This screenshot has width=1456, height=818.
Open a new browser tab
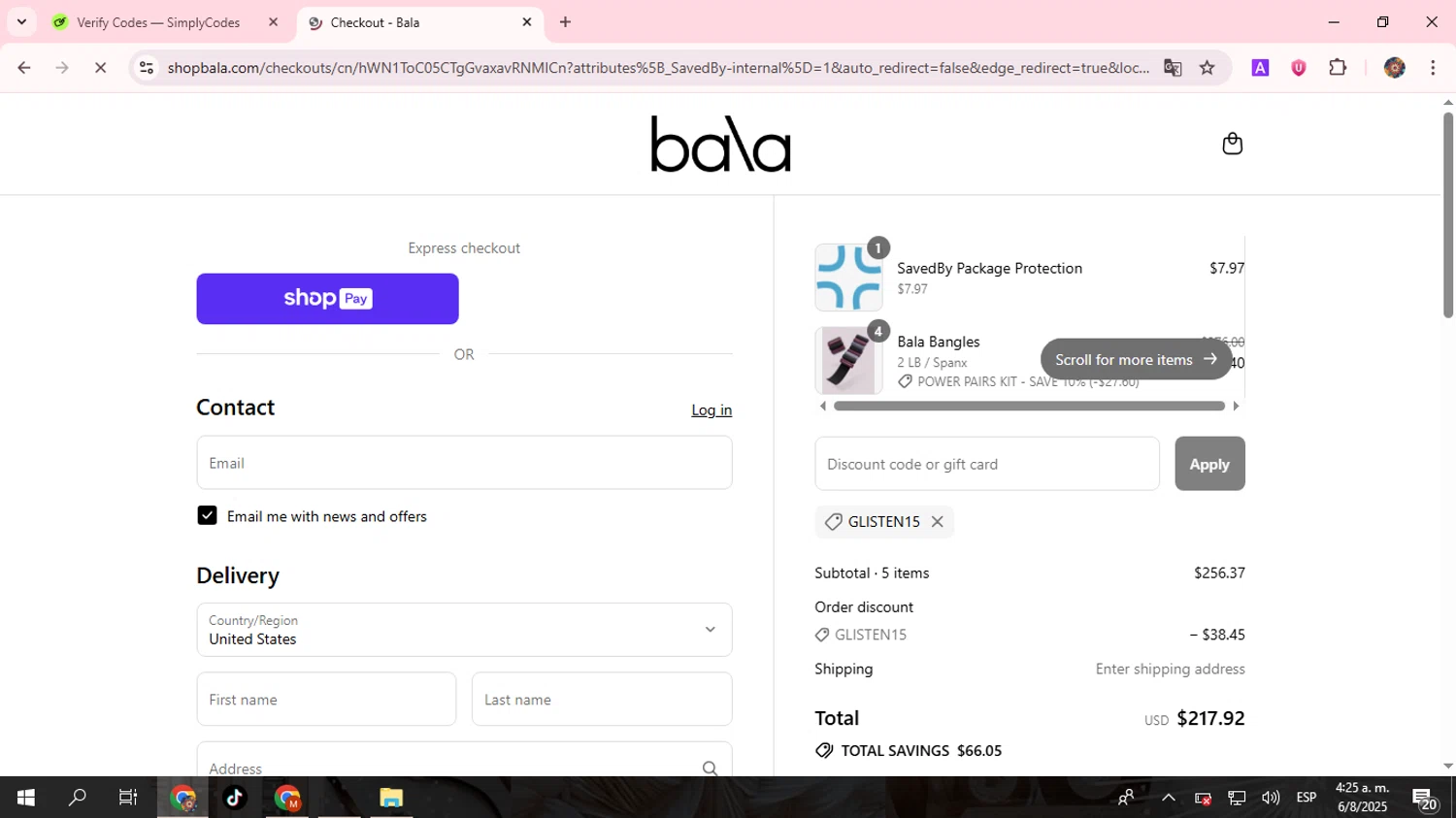[x=565, y=22]
